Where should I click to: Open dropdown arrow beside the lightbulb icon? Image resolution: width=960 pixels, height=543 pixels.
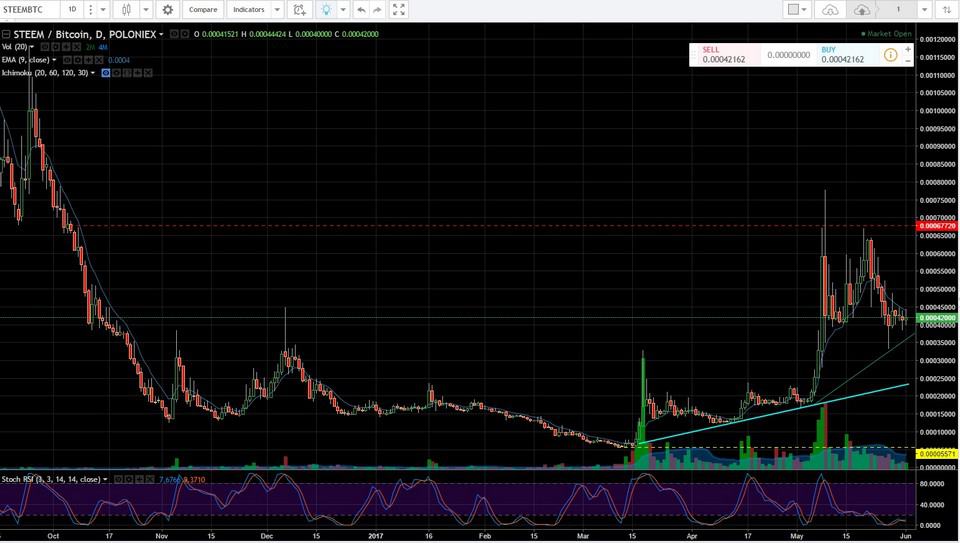343,10
